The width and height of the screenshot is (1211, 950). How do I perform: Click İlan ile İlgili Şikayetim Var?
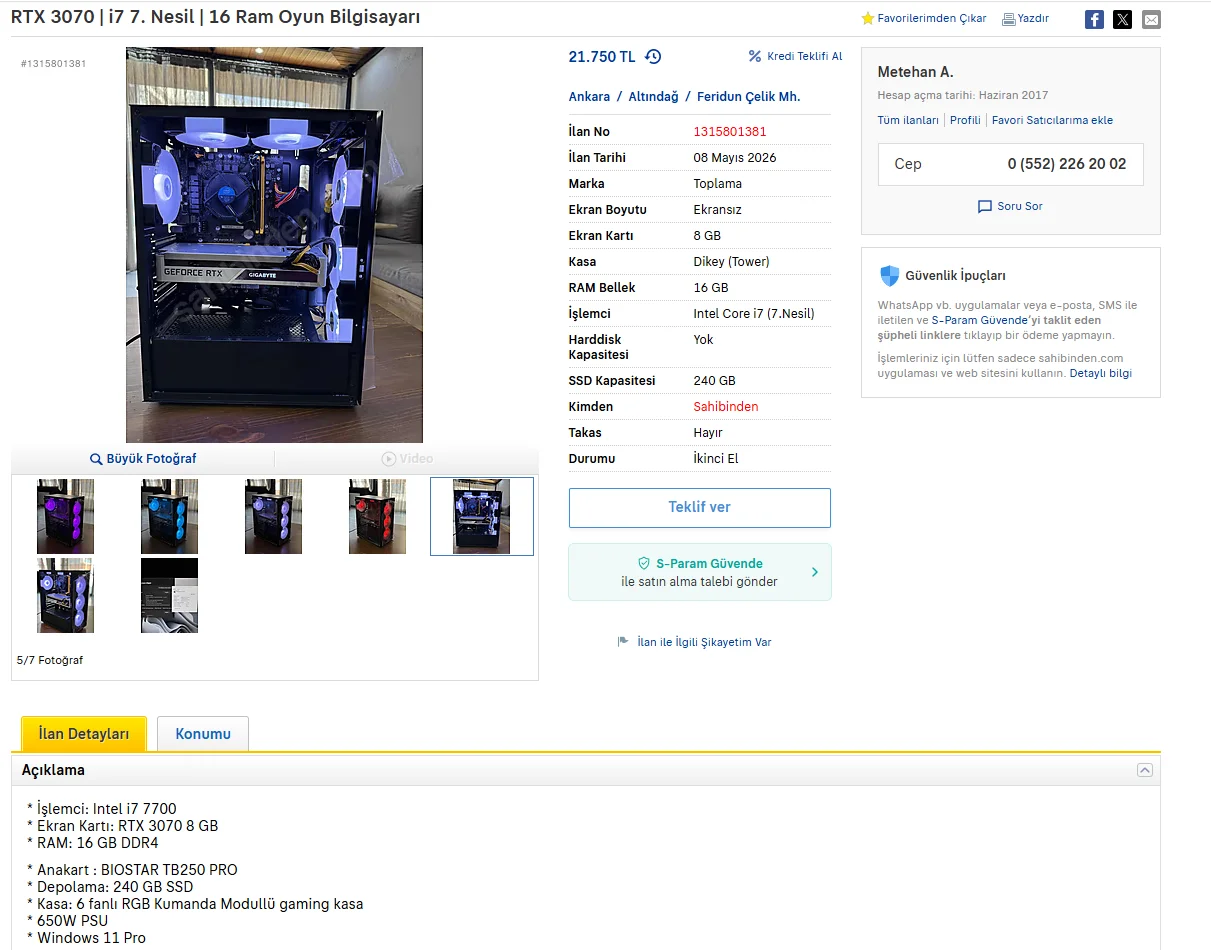(704, 642)
